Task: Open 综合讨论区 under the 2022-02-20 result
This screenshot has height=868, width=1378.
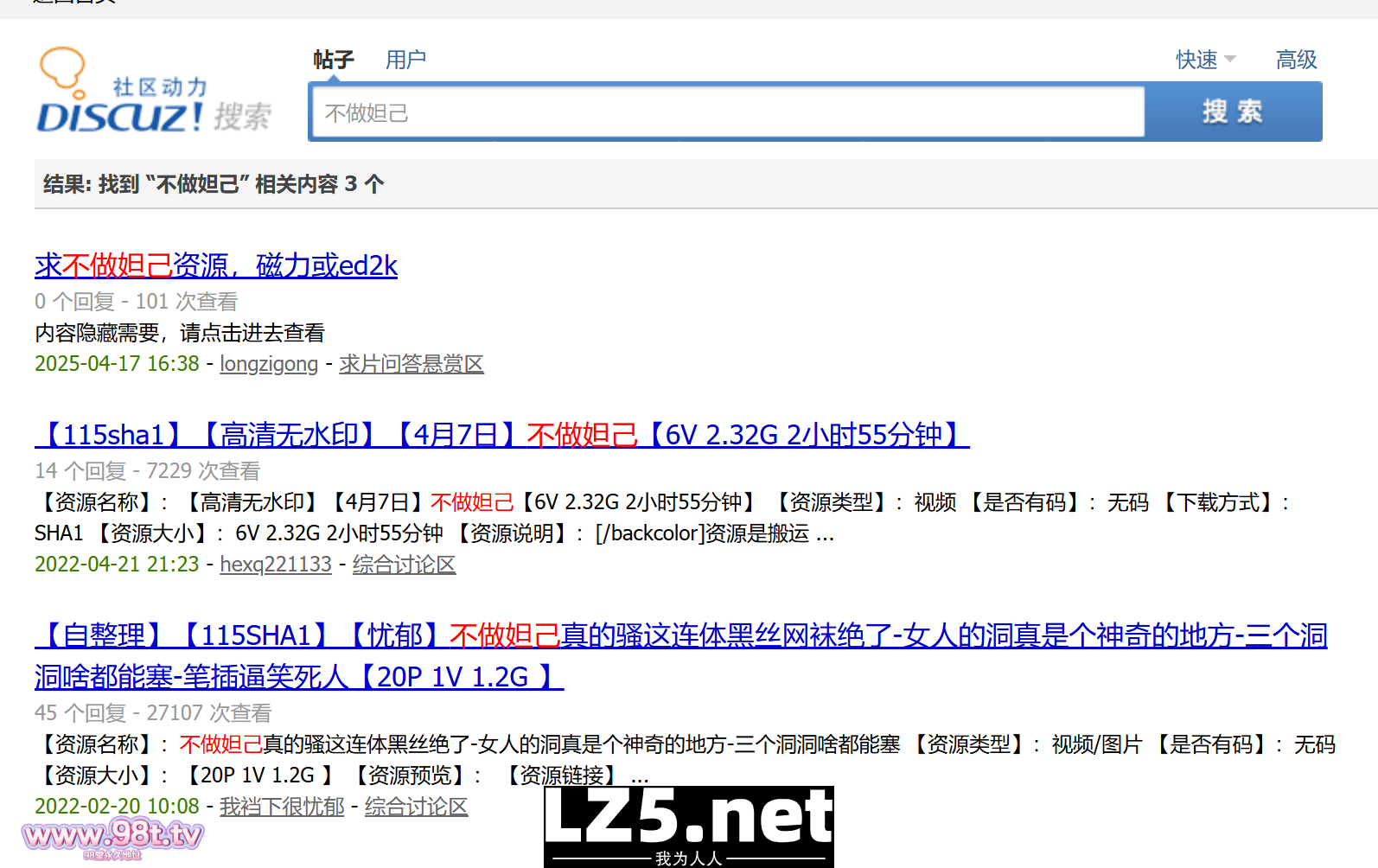Action: 416,807
